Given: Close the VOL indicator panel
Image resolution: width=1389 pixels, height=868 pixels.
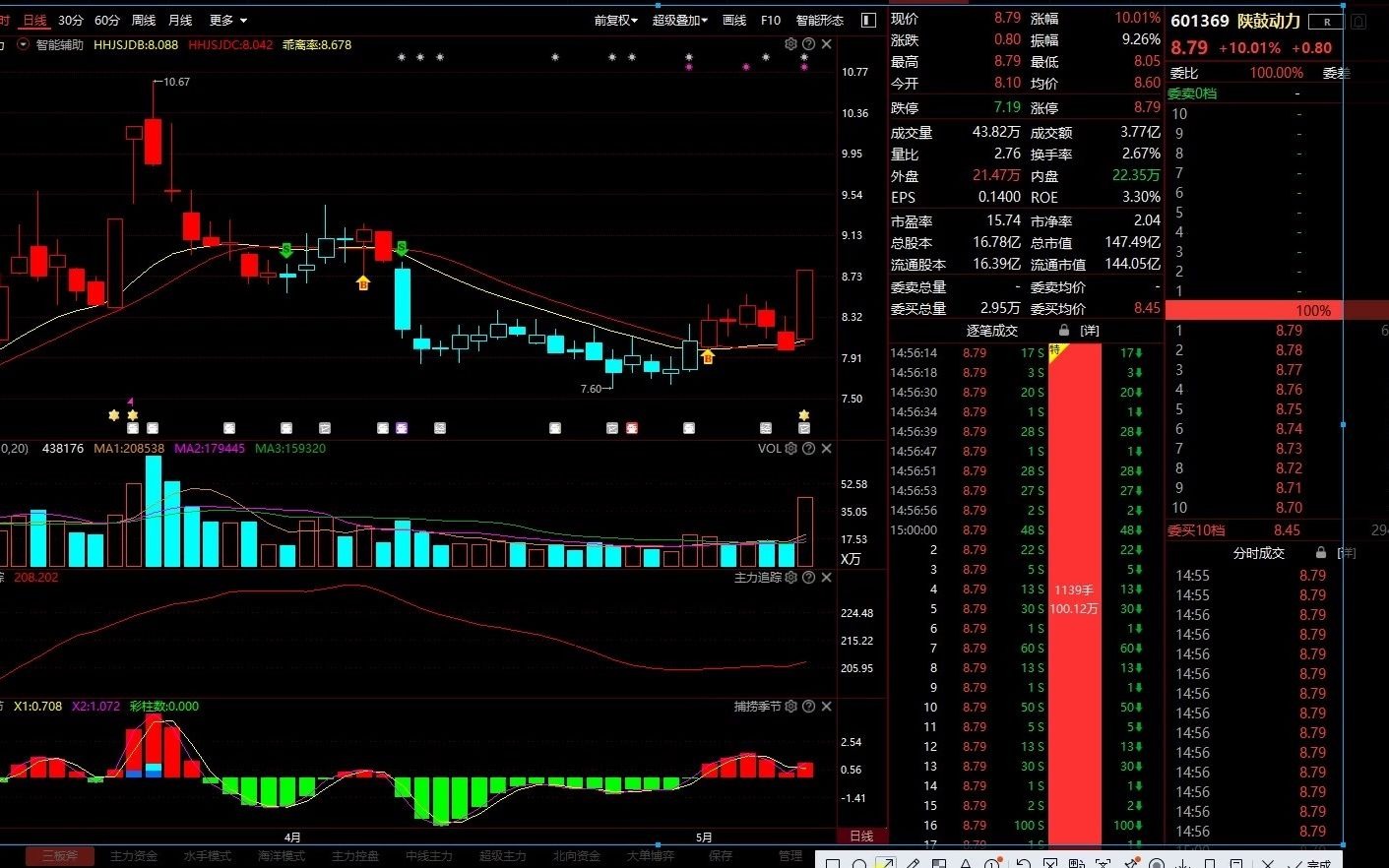Looking at the screenshot, I should pyautogui.click(x=826, y=449).
